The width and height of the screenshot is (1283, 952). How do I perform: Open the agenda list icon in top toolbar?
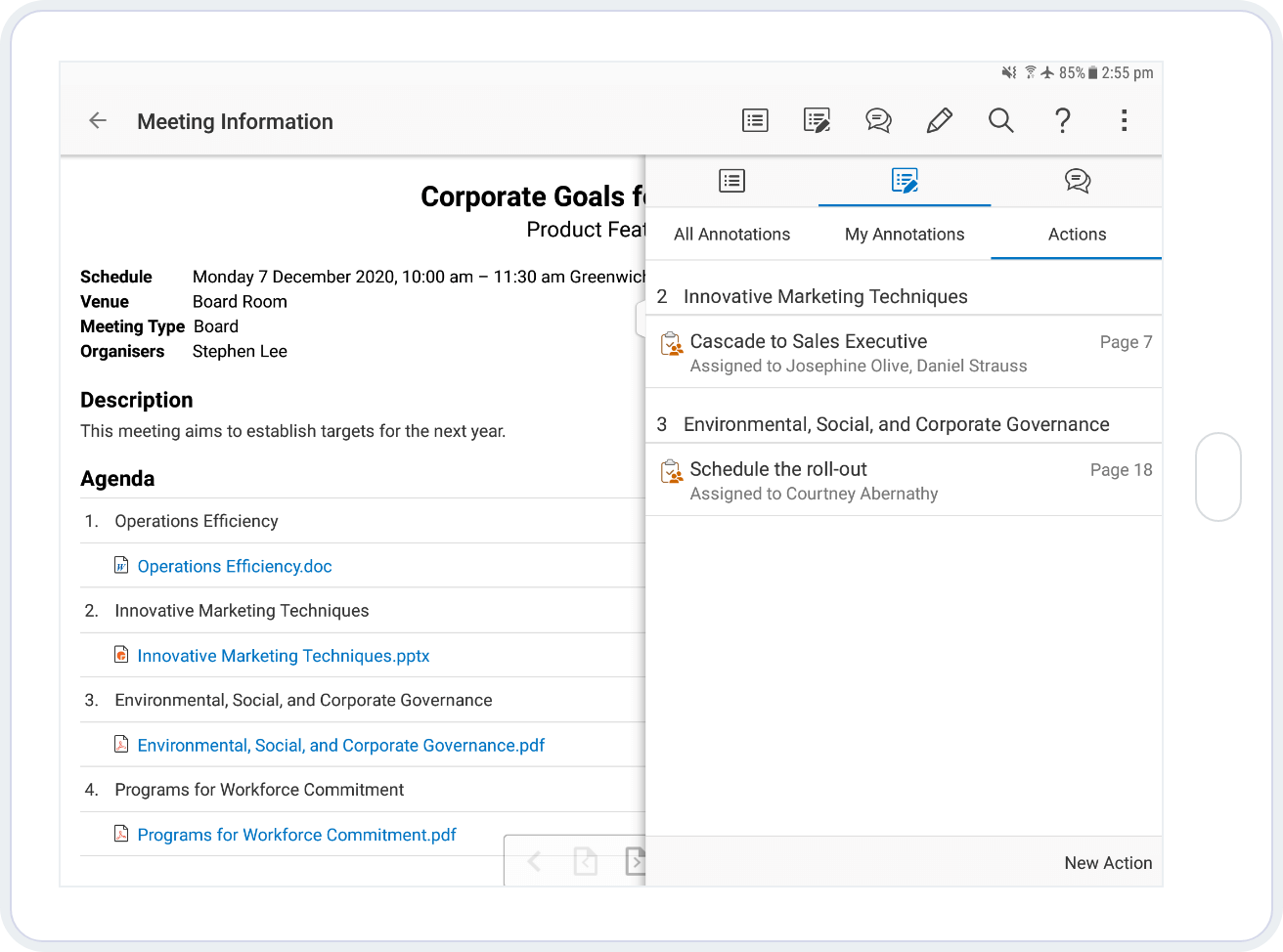click(755, 120)
